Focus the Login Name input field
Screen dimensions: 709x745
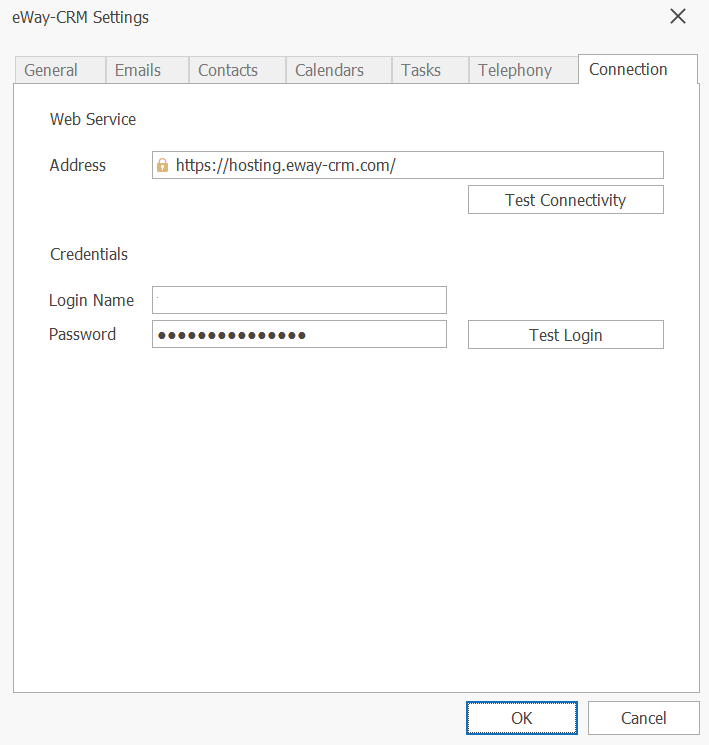tap(299, 300)
